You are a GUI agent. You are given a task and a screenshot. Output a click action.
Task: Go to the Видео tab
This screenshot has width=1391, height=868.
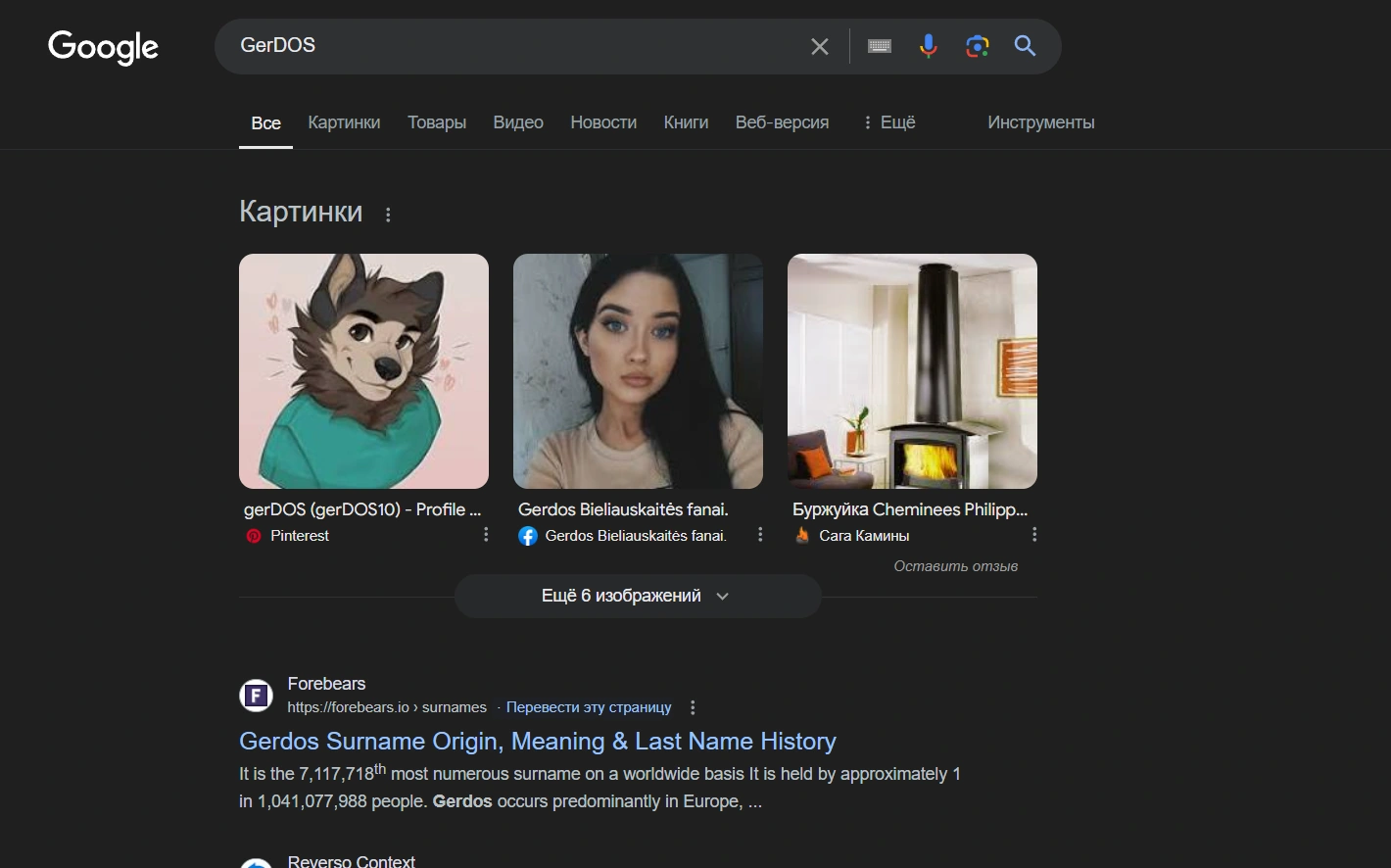[x=518, y=122]
